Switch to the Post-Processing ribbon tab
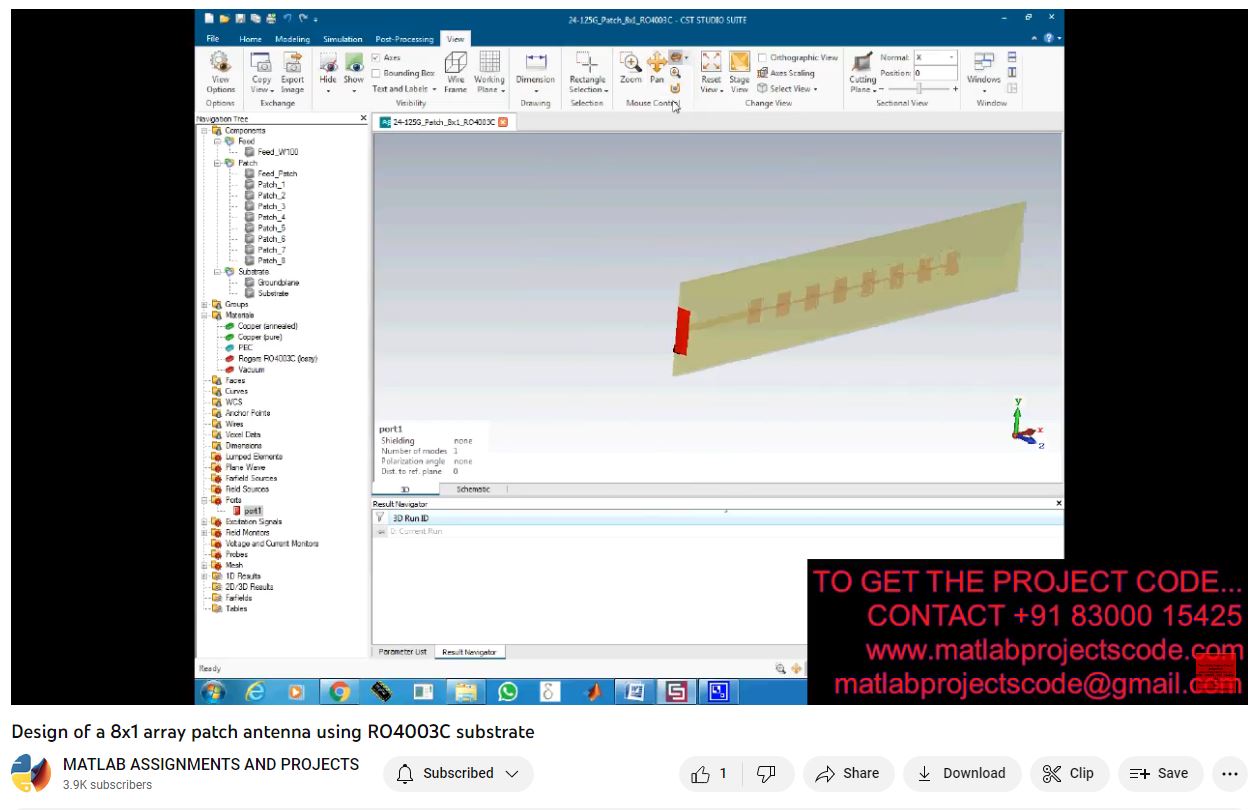This screenshot has height=810, width=1256. [x=404, y=39]
